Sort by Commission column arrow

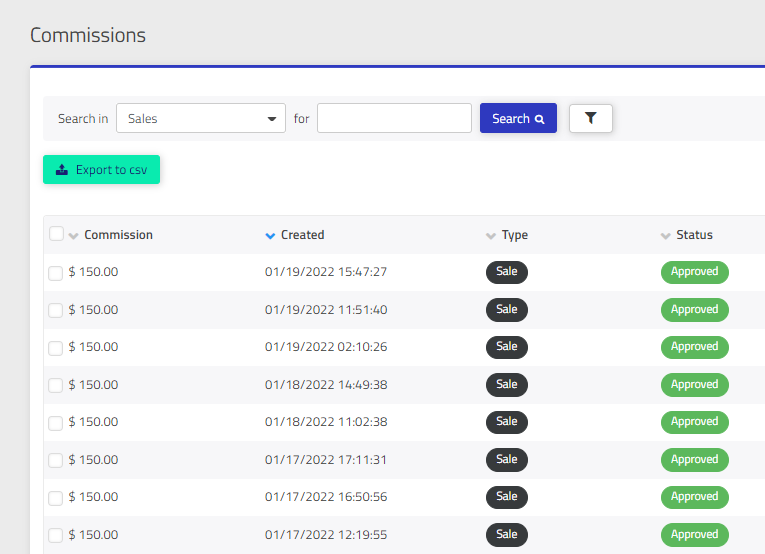pyautogui.click(x=74, y=236)
